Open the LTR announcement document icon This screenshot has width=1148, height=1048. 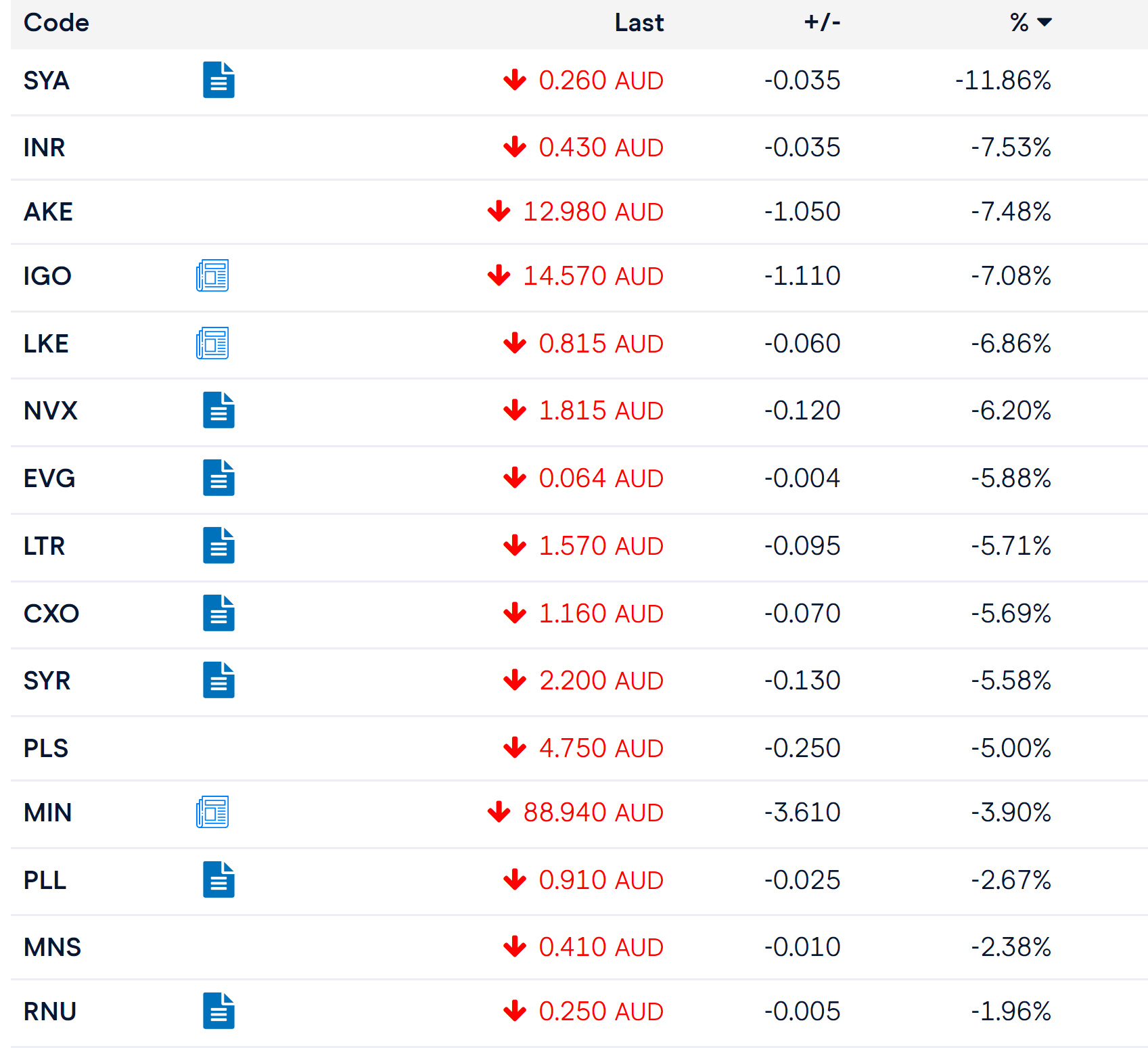point(219,545)
